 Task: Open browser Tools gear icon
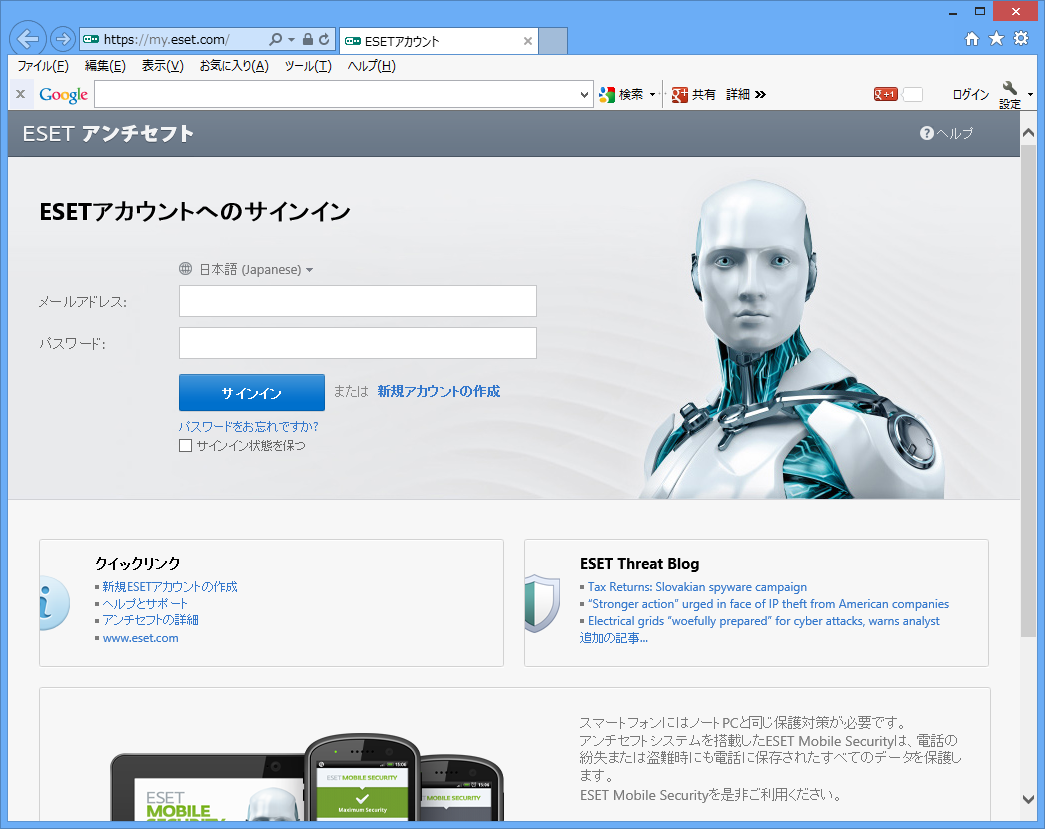1021,39
